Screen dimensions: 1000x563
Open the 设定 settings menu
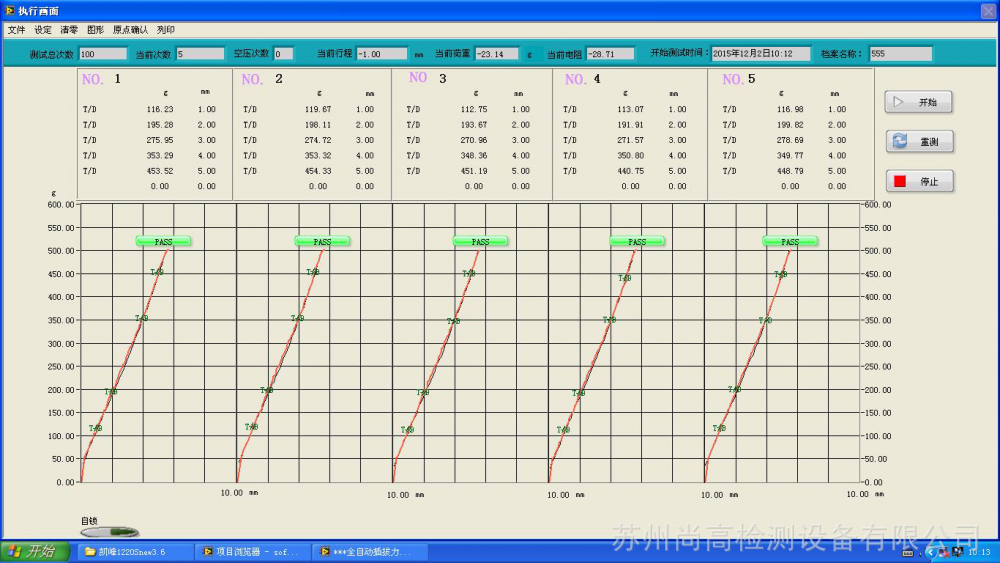[x=43, y=30]
